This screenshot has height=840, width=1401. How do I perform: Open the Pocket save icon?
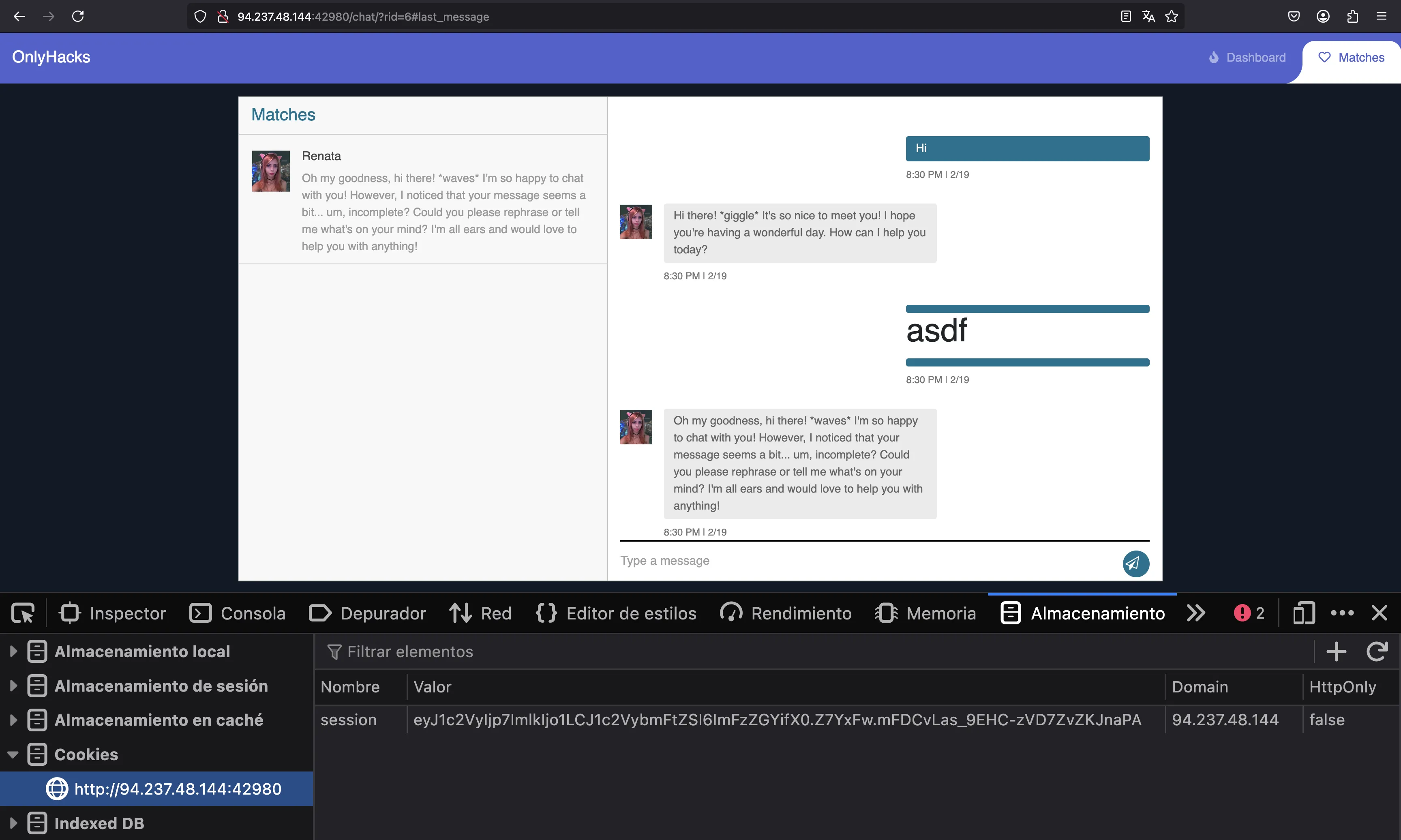coord(1294,16)
